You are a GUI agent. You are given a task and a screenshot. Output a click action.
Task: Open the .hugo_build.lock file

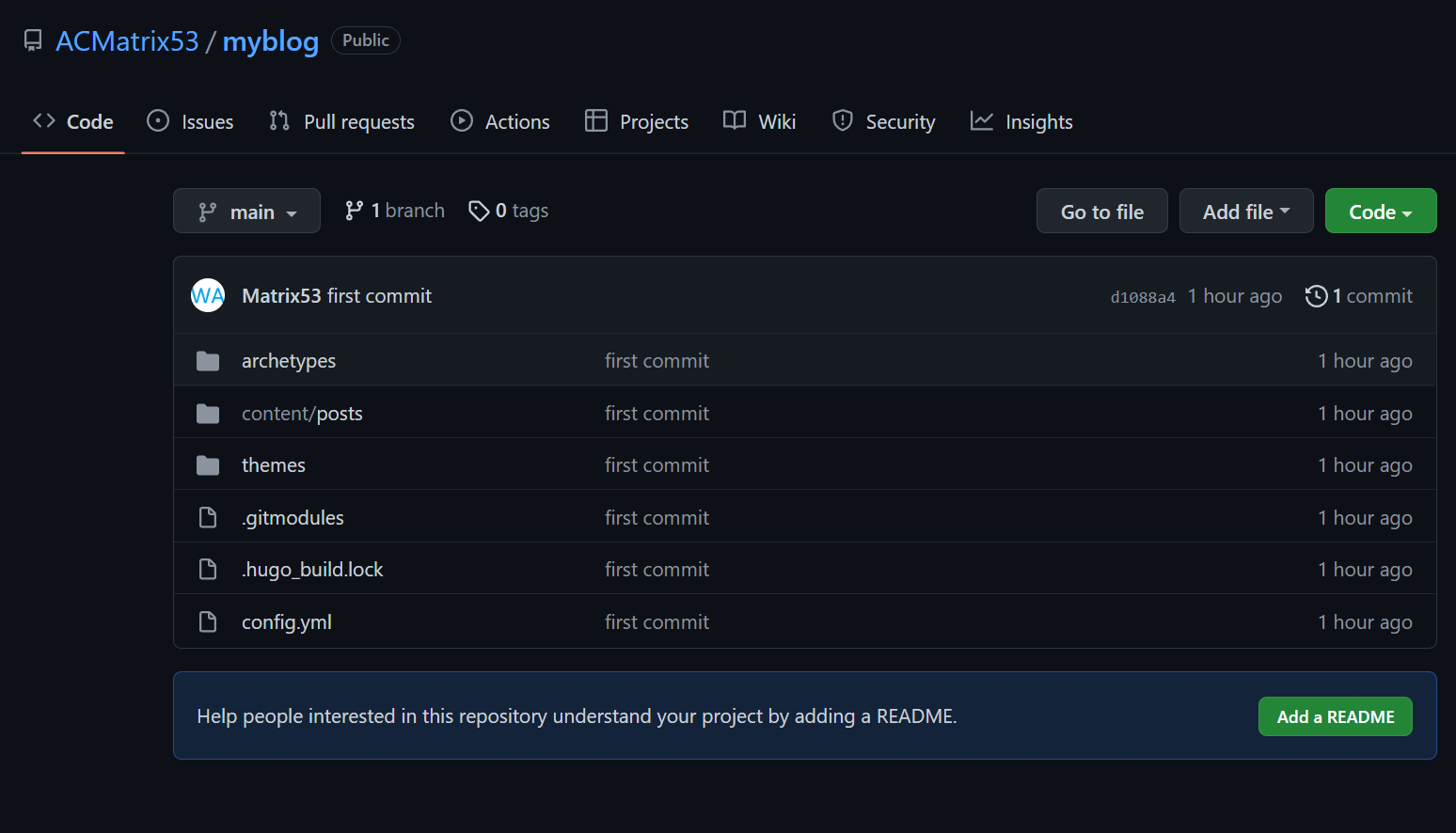point(312,570)
